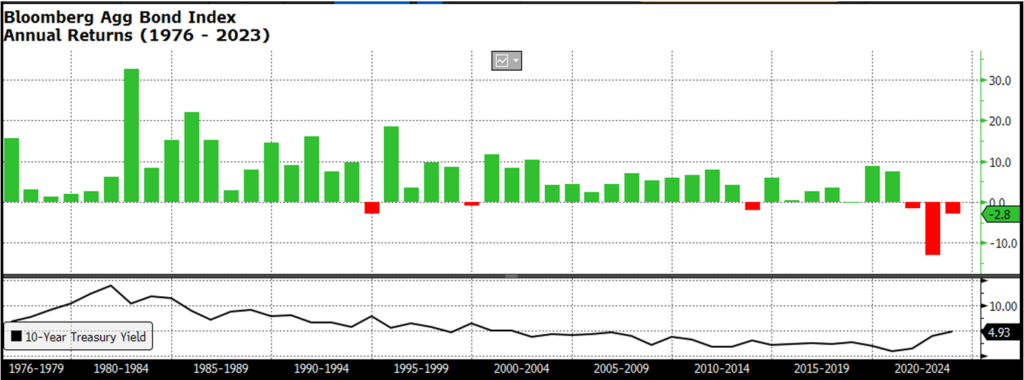Open the chart type dropdown arrow
Screen dimensions: 1024x380
[516, 61]
